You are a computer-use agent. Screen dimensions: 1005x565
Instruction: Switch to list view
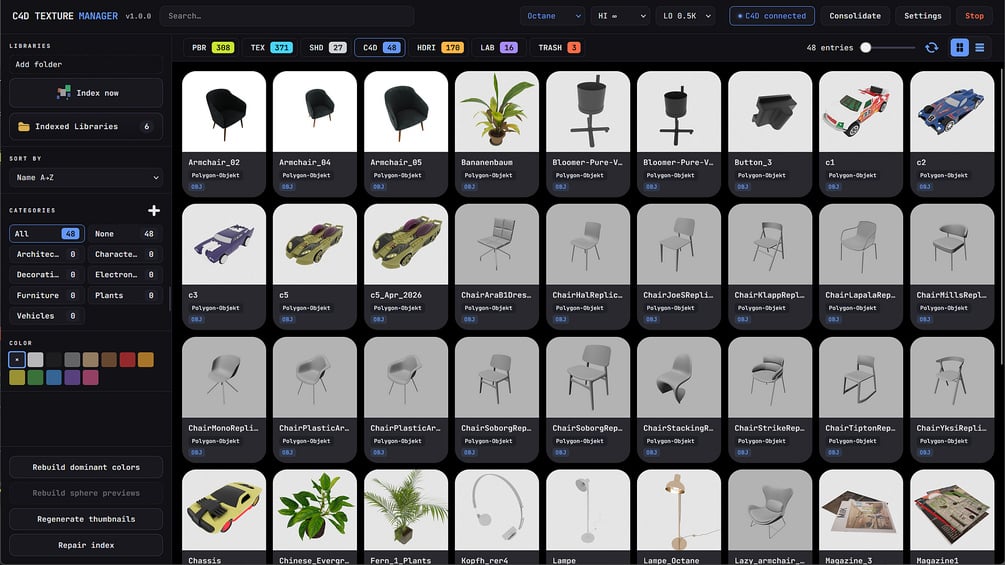[x=979, y=47]
